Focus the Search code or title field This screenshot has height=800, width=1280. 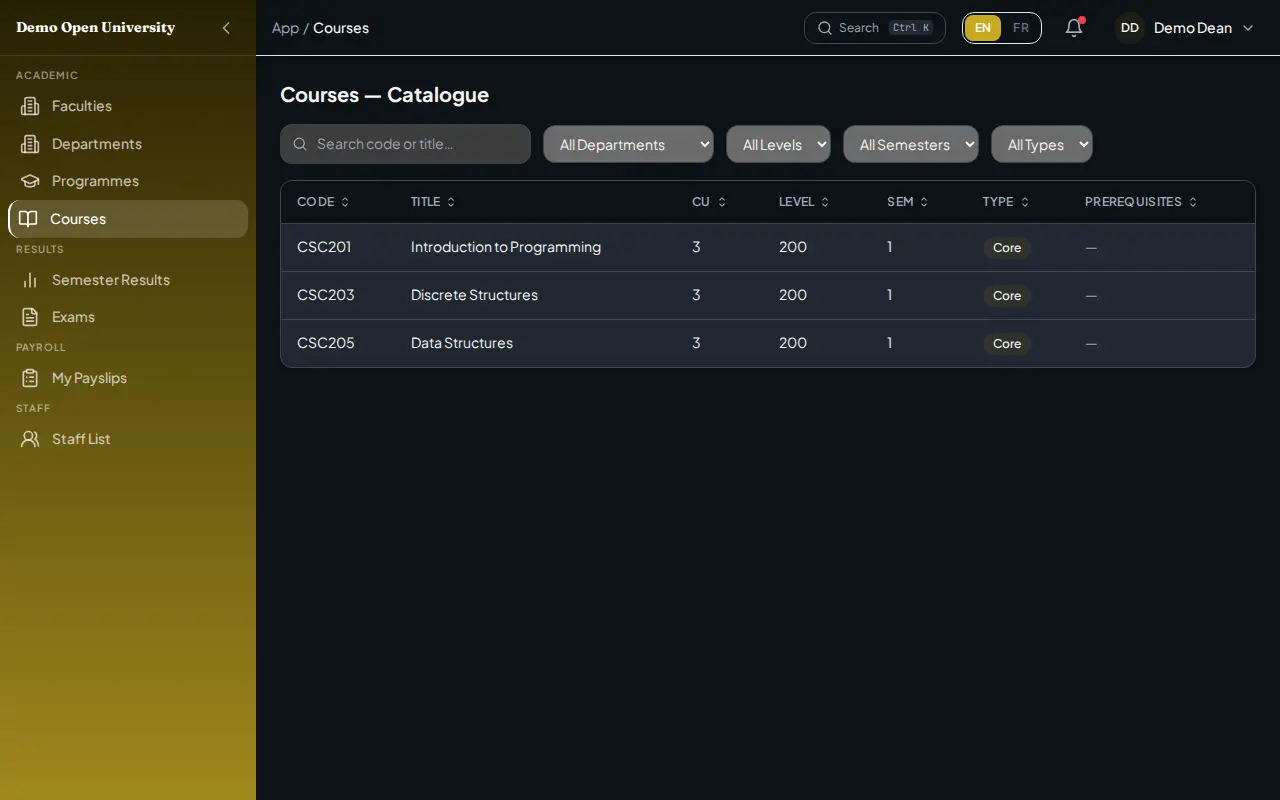tap(405, 144)
